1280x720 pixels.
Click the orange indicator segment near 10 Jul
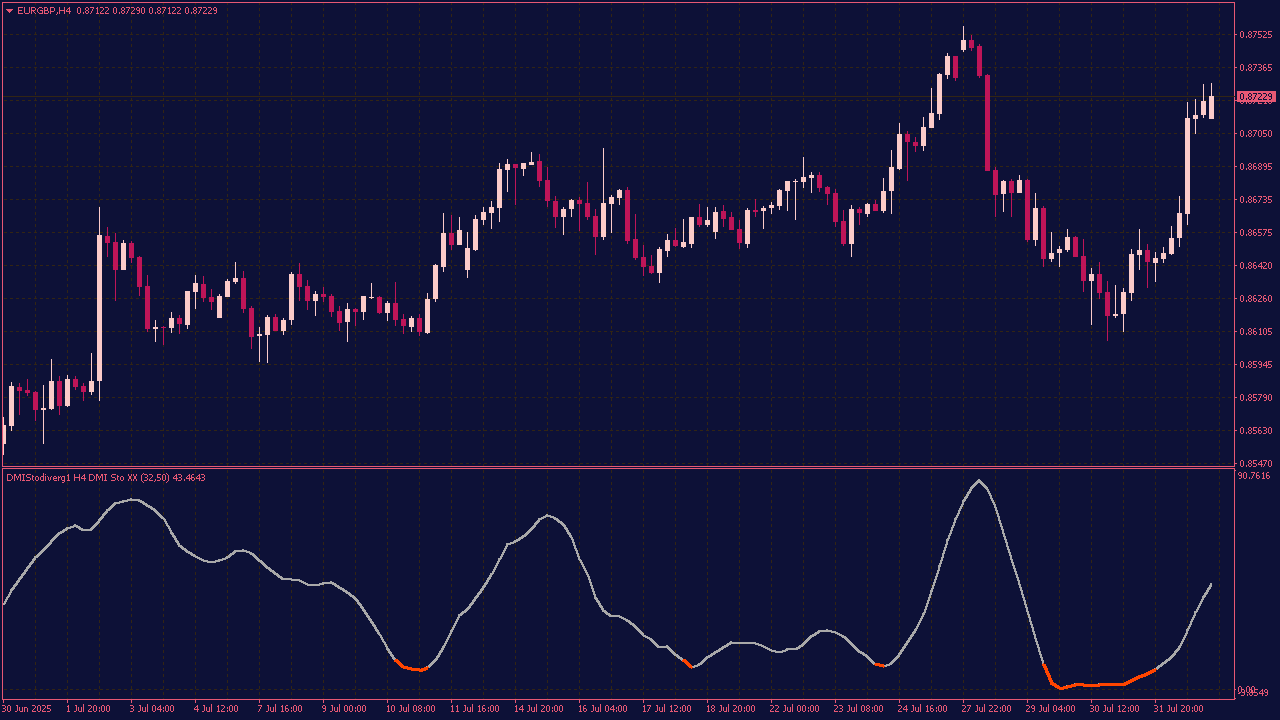[412, 668]
